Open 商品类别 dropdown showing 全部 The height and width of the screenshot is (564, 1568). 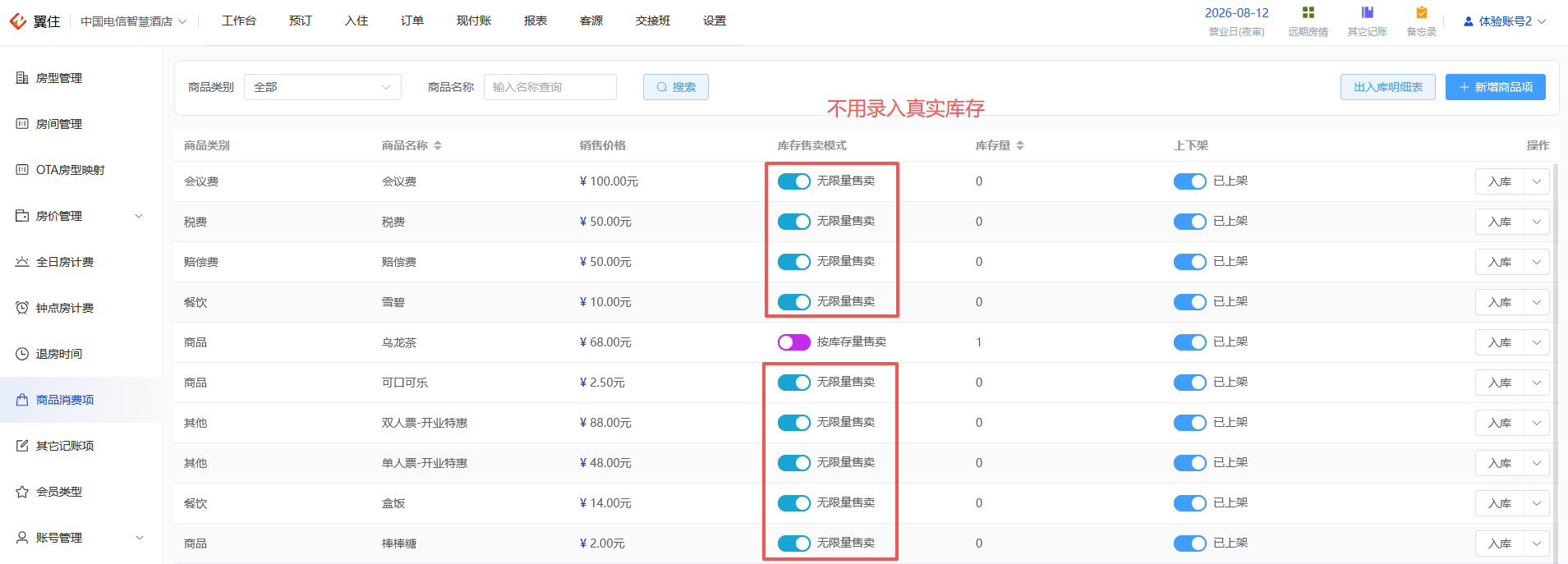(323, 87)
